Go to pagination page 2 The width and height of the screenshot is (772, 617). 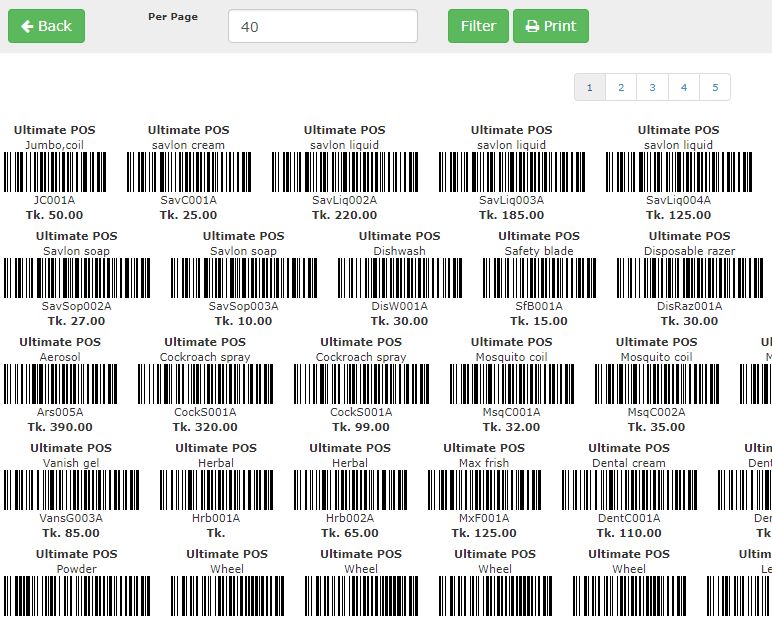click(x=621, y=87)
